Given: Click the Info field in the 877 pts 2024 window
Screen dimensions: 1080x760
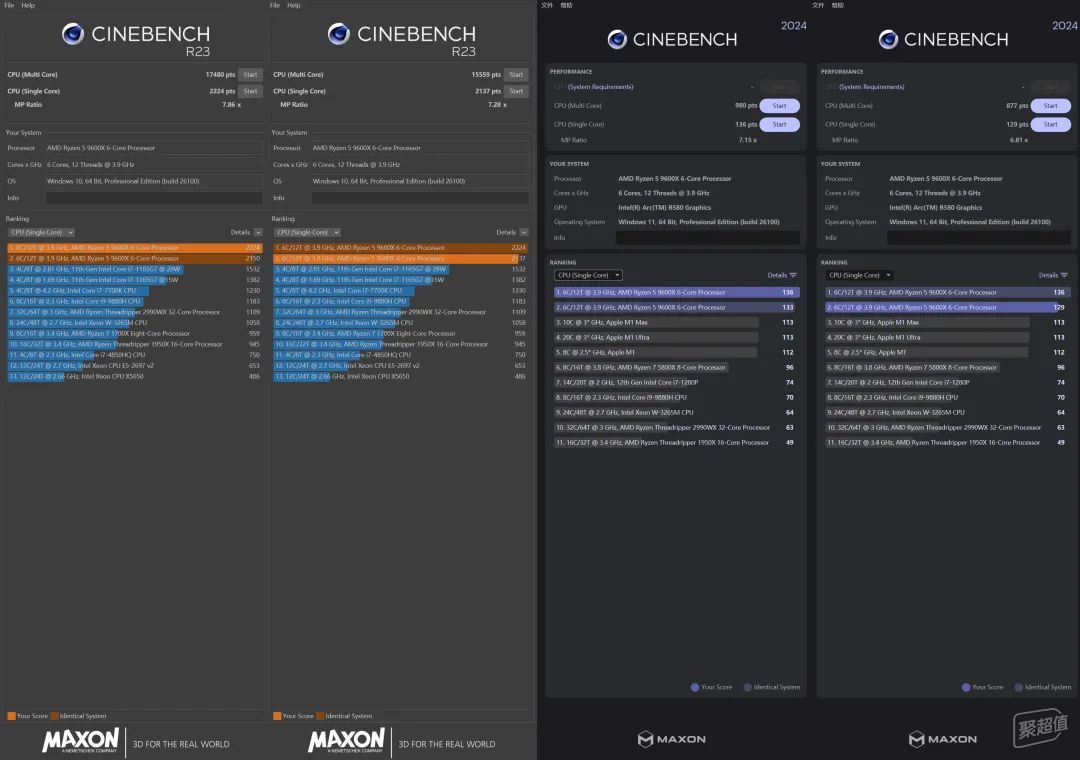Looking at the screenshot, I should click(979, 238).
